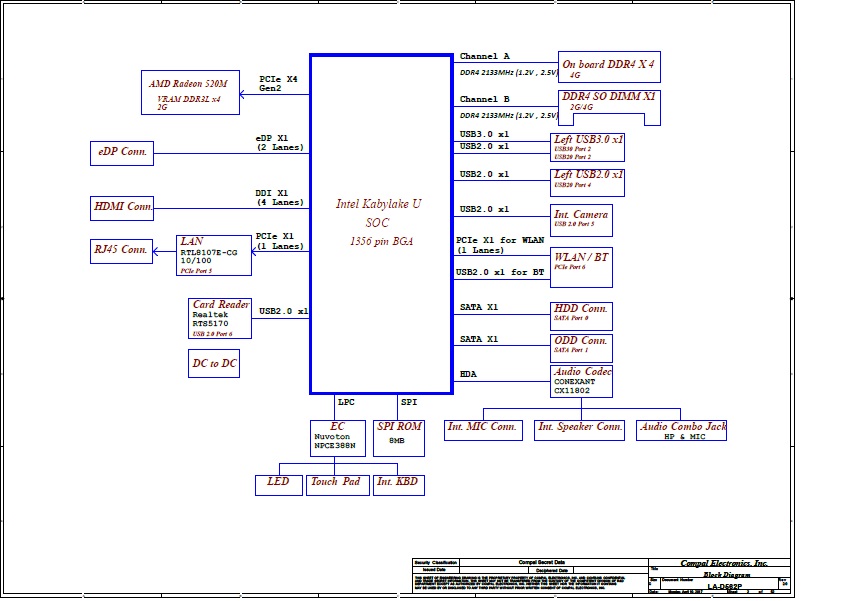Select Compal Electronics, Inc. in title block
Viewport: 851px width, 601px height.
click(724, 563)
